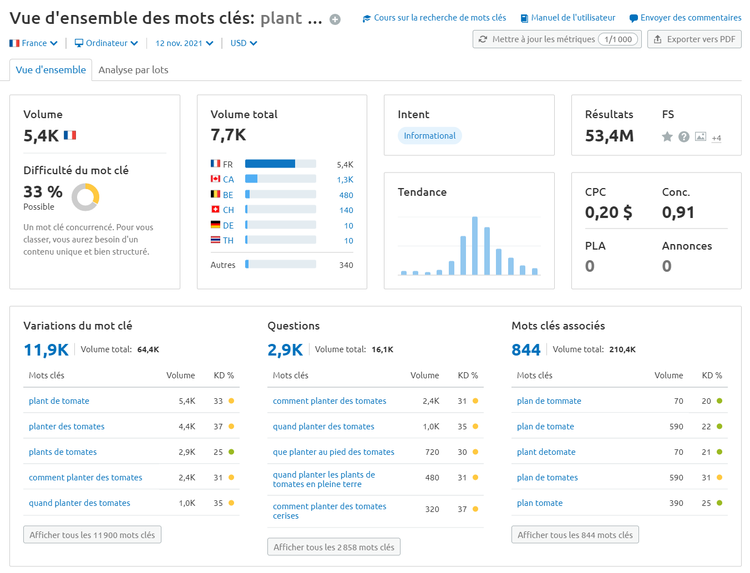Click the 1/1 000 metrics counter

coord(618,39)
